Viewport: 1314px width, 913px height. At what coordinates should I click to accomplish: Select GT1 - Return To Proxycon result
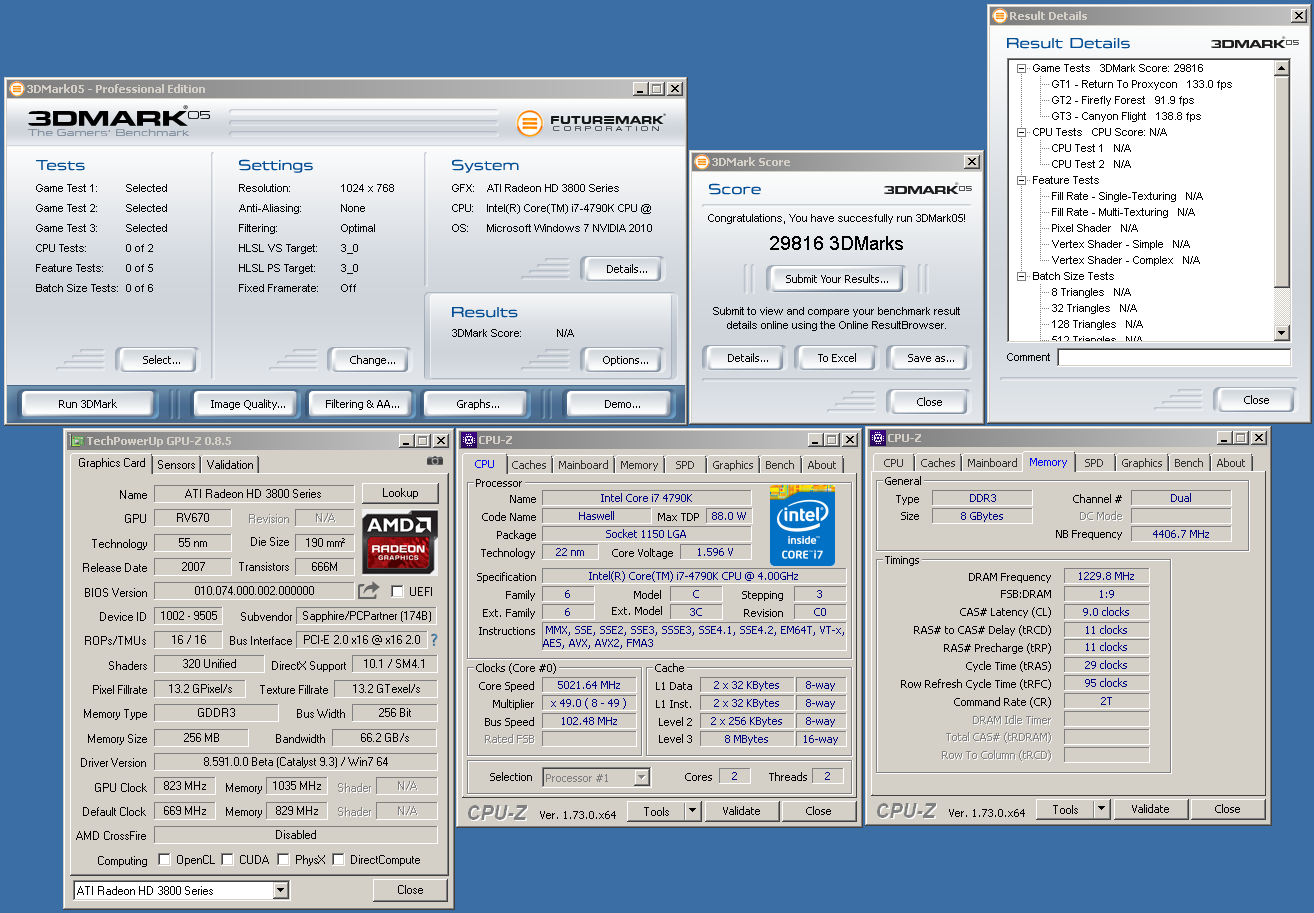point(1141,84)
